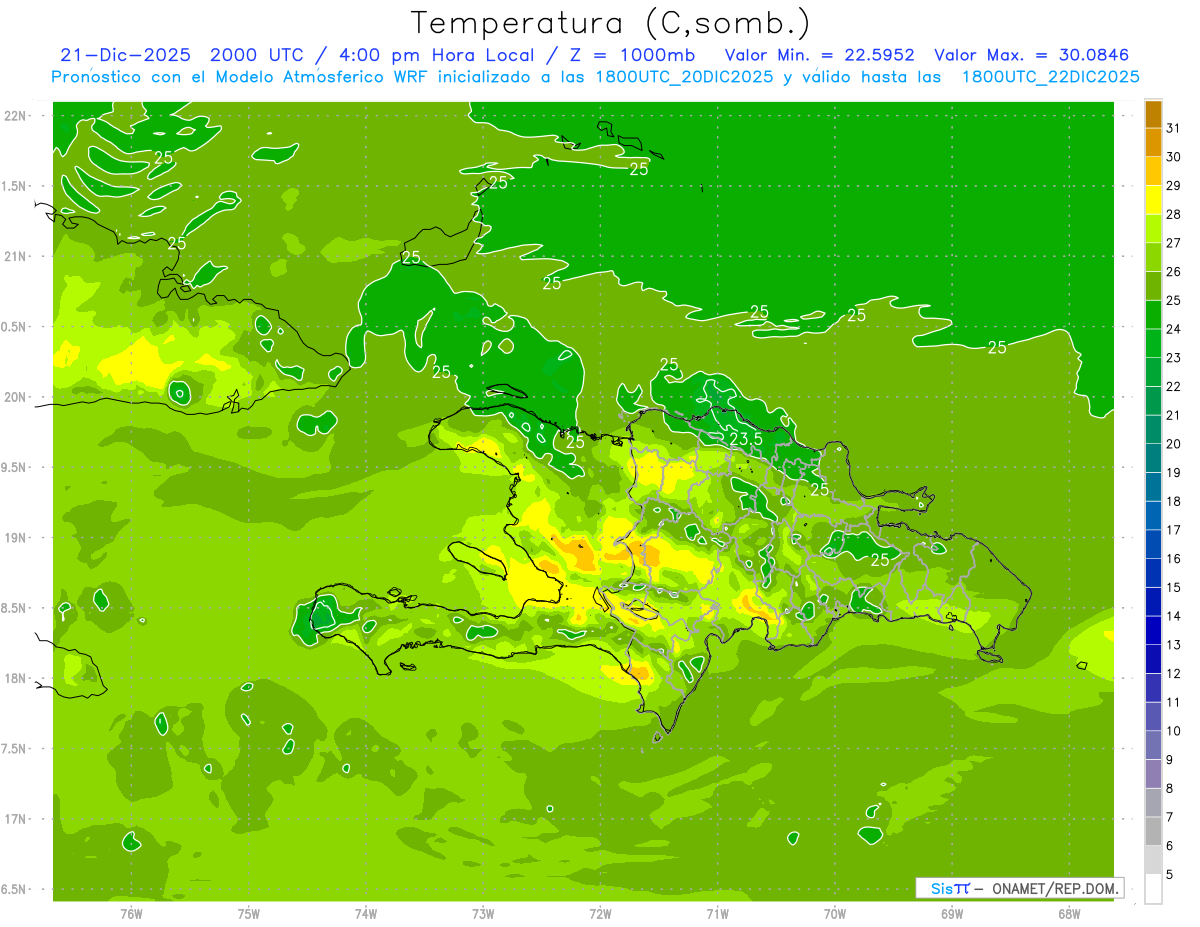Click the colorbar swatch between 25 and 26
The height and width of the screenshot is (927, 1200).
(1153, 286)
